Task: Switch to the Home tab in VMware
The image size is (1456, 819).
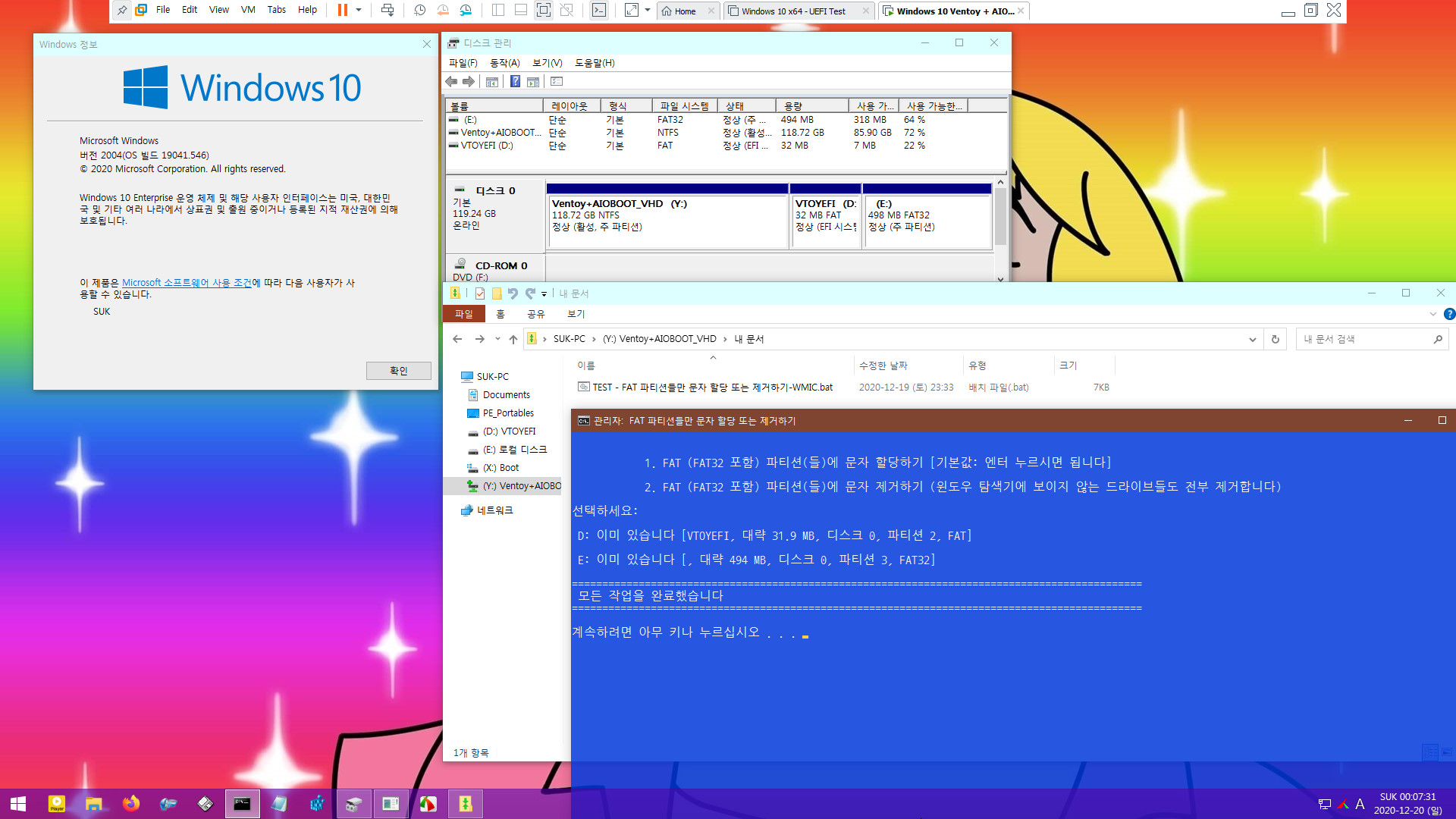Action: coord(685,11)
